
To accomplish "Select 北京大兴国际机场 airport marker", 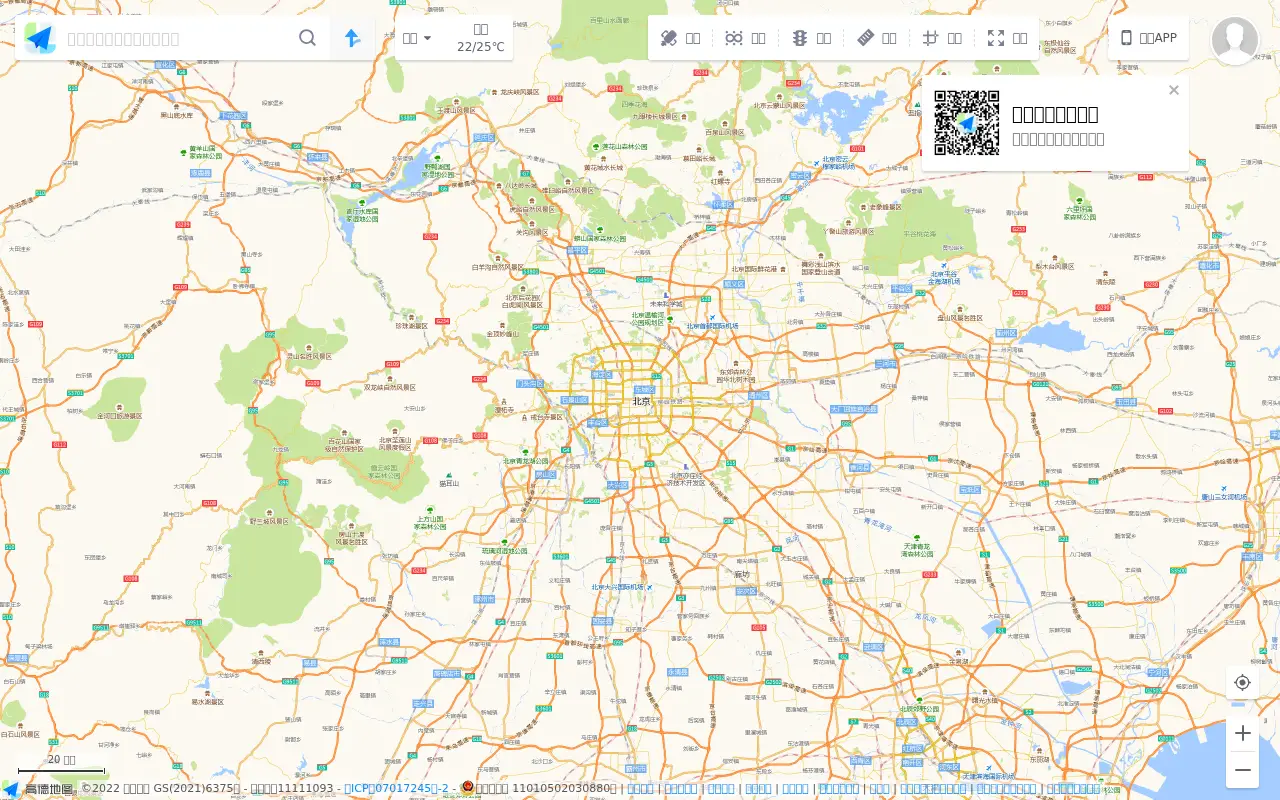I will 620,587.
